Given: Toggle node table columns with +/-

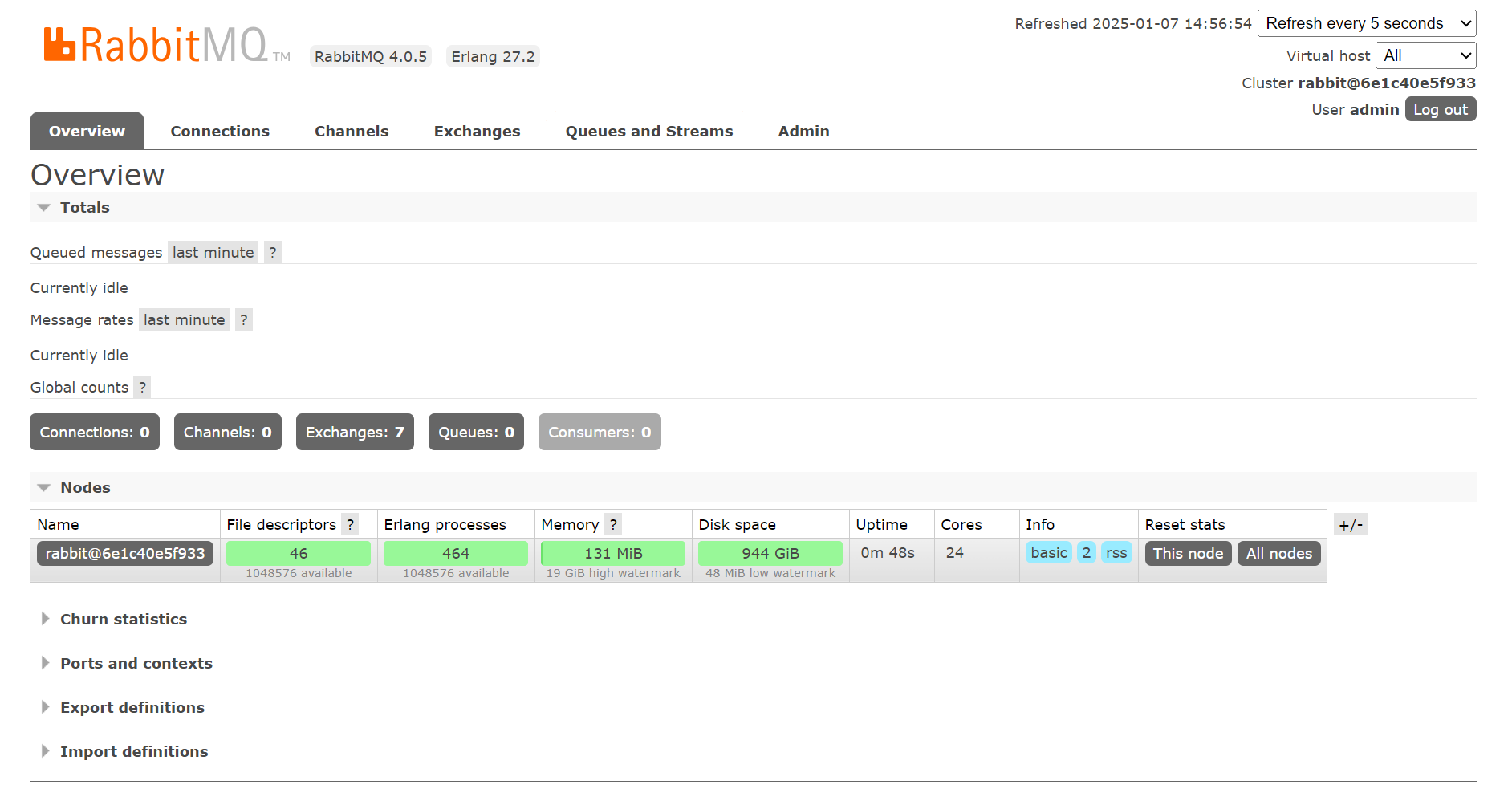Looking at the screenshot, I should [1351, 524].
